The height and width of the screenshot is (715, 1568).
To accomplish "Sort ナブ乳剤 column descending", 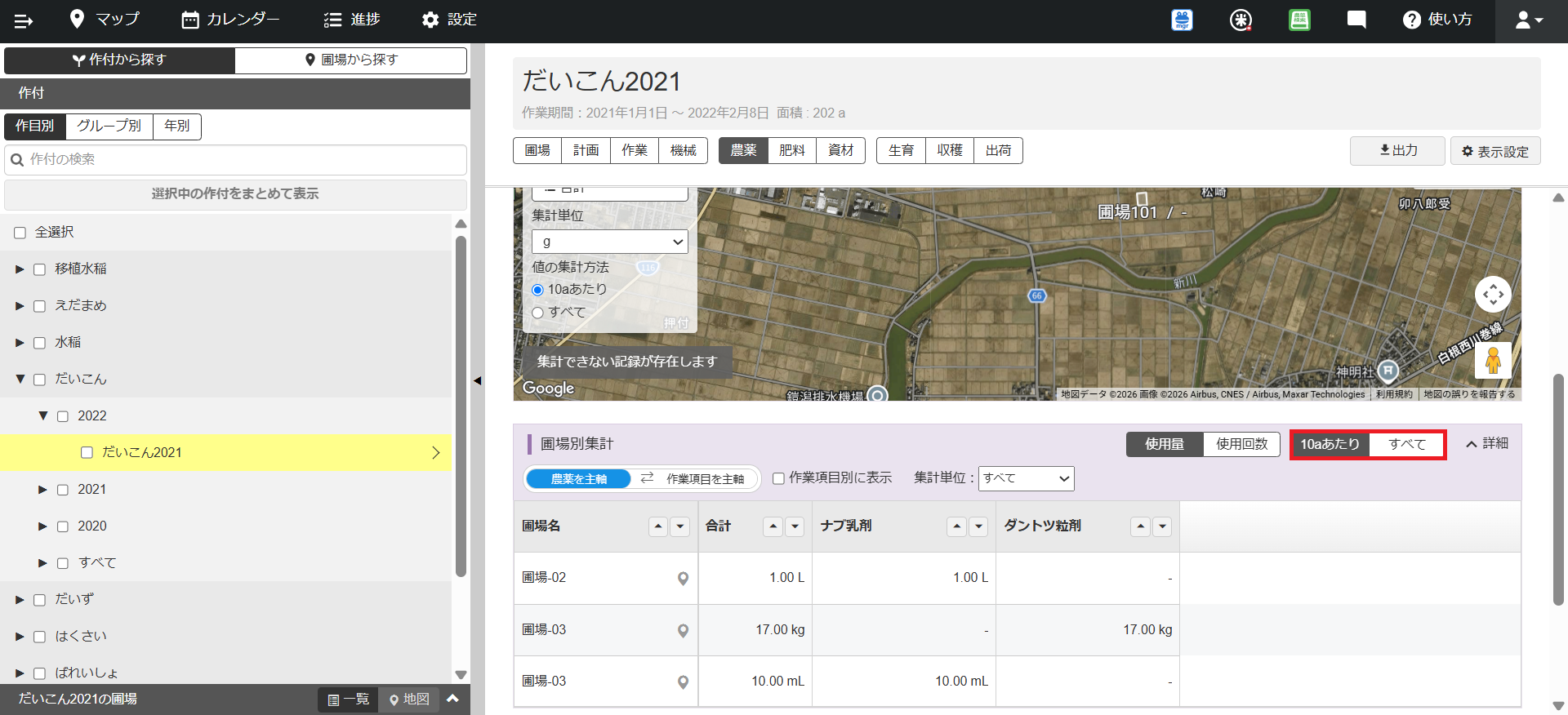I will (x=978, y=526).
